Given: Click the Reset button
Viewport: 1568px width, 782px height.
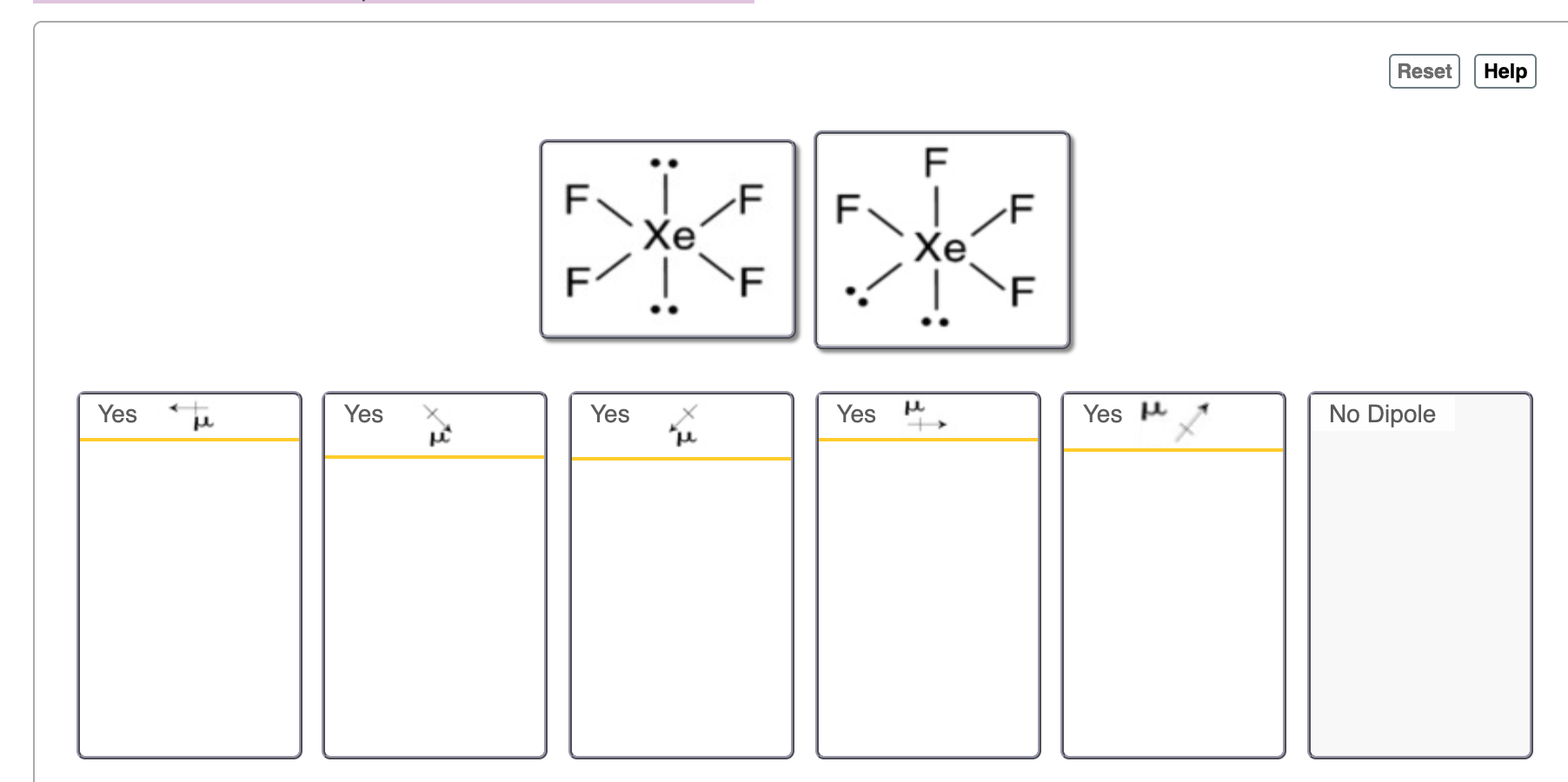Looking at the screenshot, I should click(1424, 71).
